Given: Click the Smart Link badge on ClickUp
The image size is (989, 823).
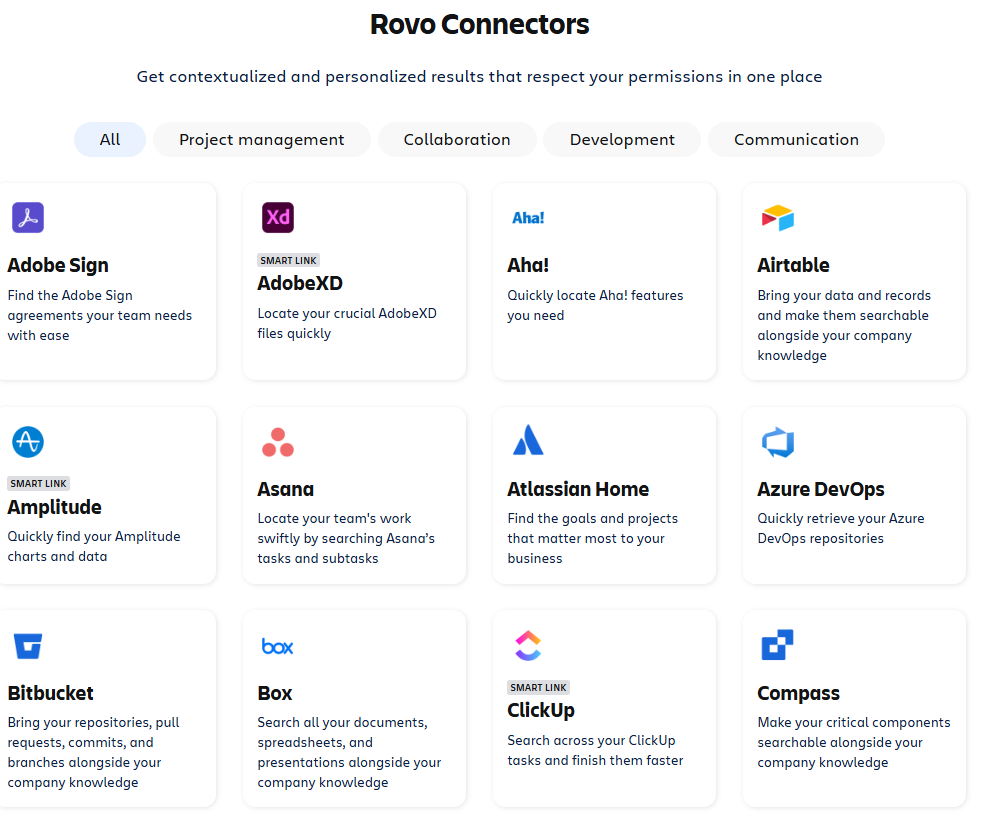Looking at the screenshot, I should click(x=538, y=687).
